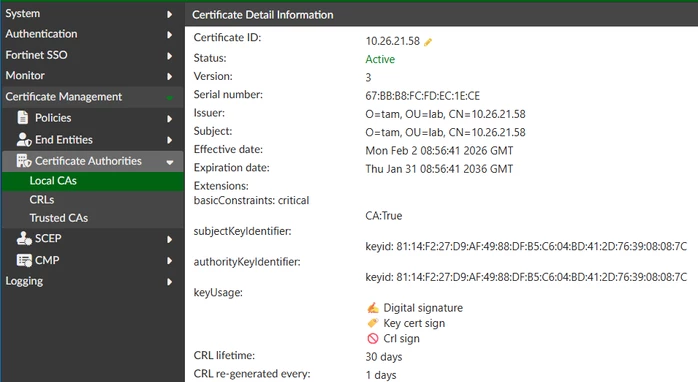
Task: Expand the Fortinet SSO arrow
Action: (169, 56)
